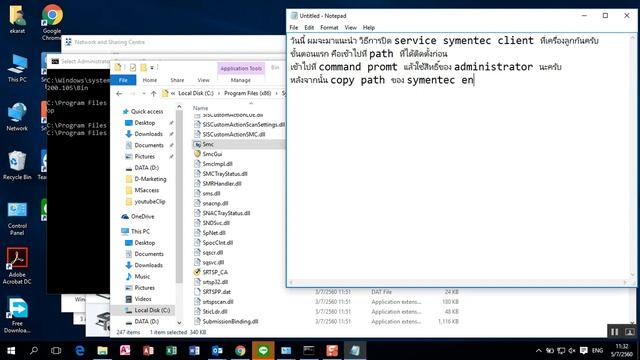Select the Free Download desktop shortcut
The width and height of the screenshot is (640, 360).
pos(17,316)
